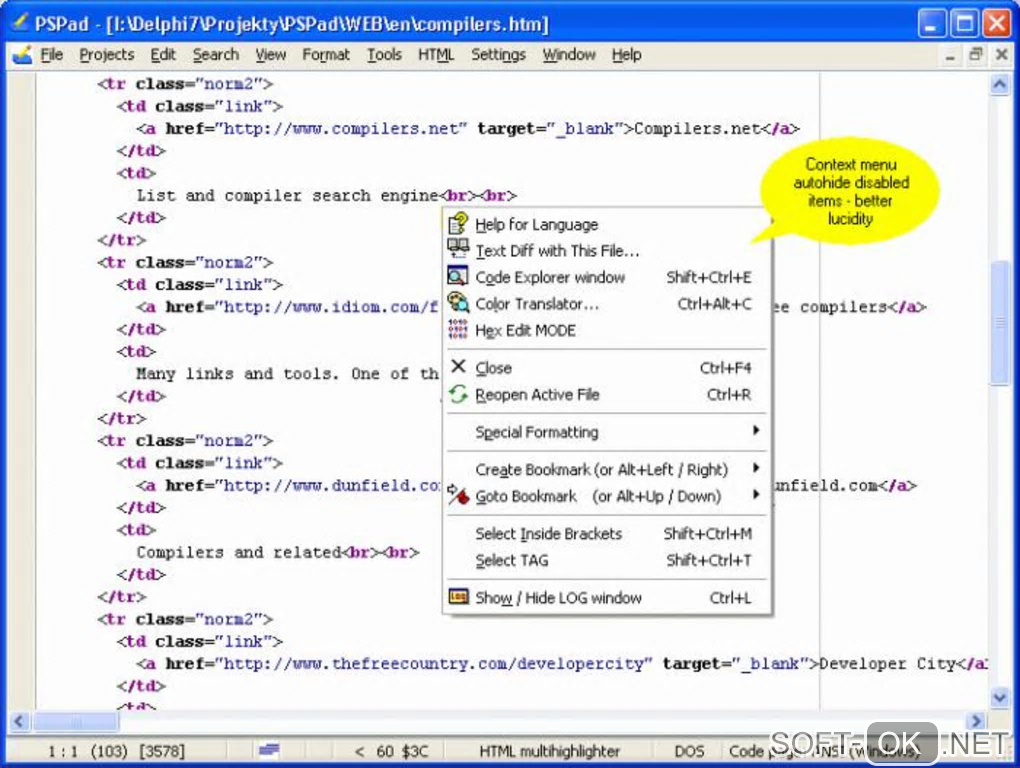Click the LOG window icon in context menu
This screenshot has height=768, width=1020.
[x=458, y=596]
